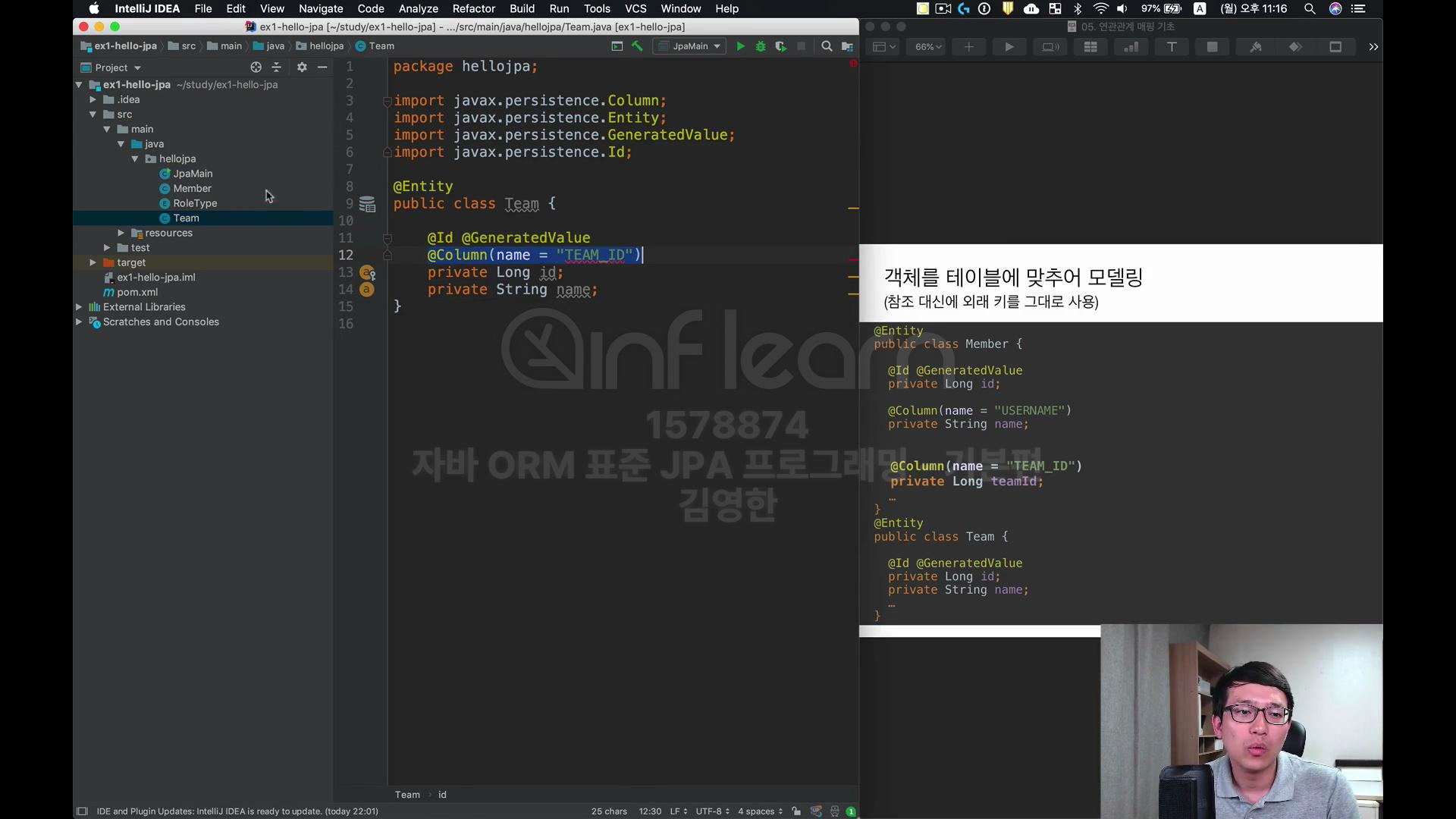Change LF line separator in status bar
Image resolution: width=1456 pixels, height=819 pixels.
point(679,811)
